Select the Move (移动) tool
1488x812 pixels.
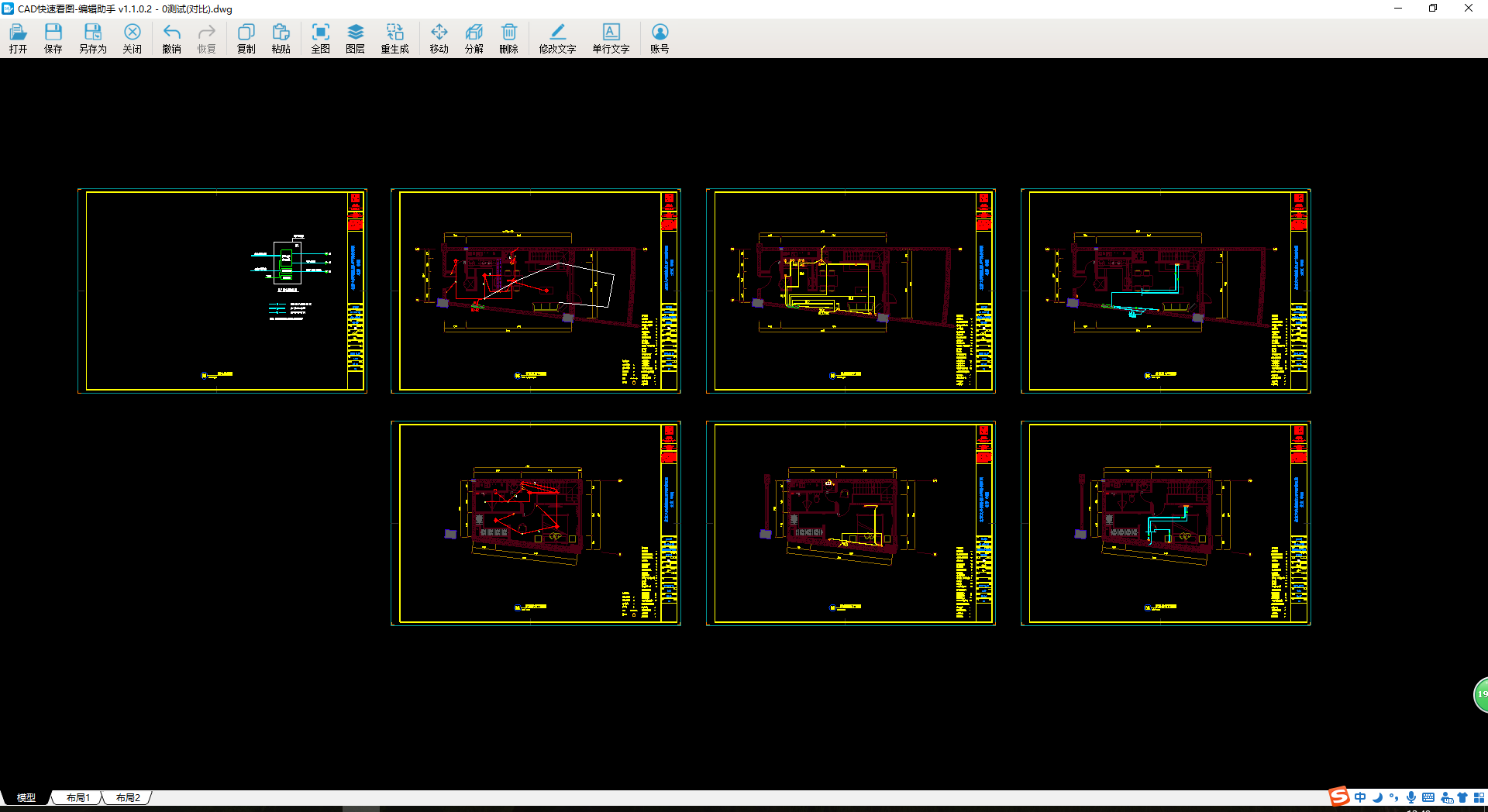click(x=439, y=37)
